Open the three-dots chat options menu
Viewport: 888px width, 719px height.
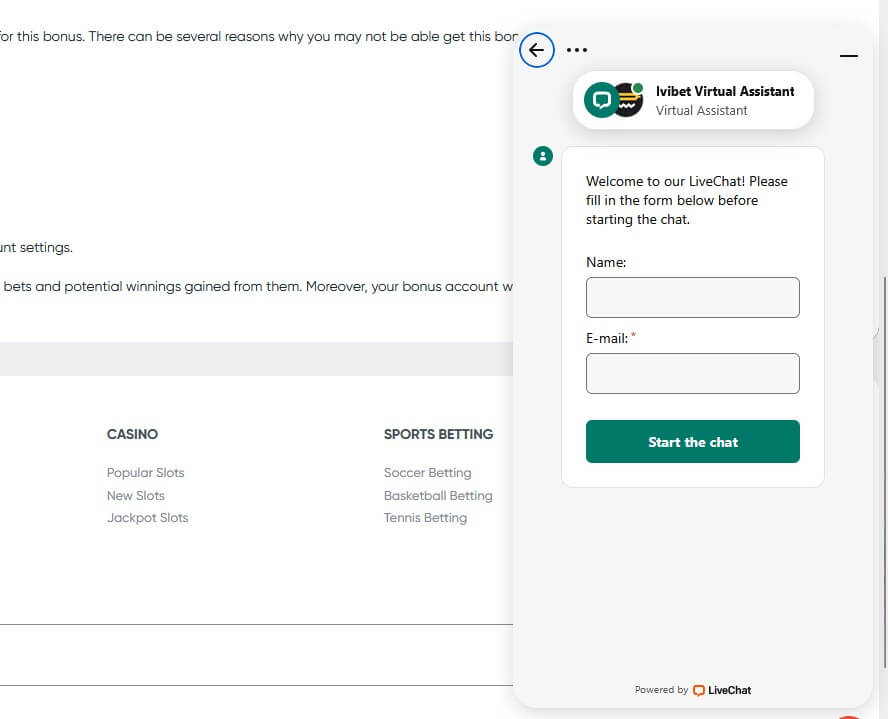pyautogui.click(x=577, y=50)
